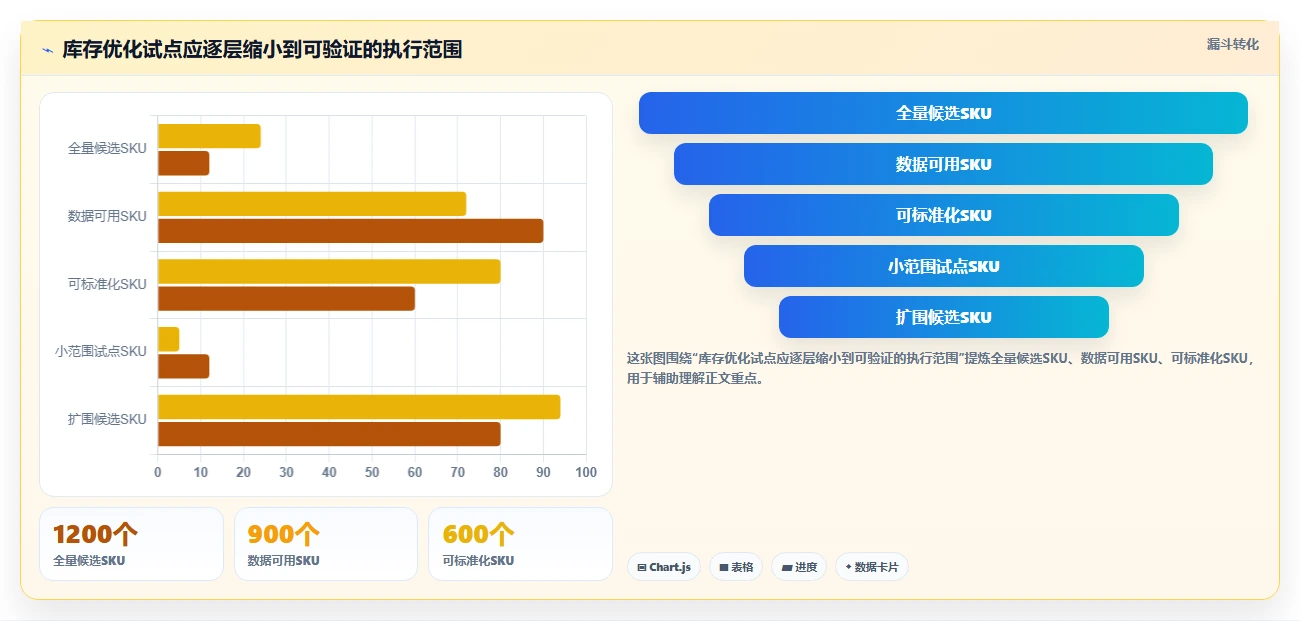Click the brown bar for 数据可用SKU

point(350,231)
